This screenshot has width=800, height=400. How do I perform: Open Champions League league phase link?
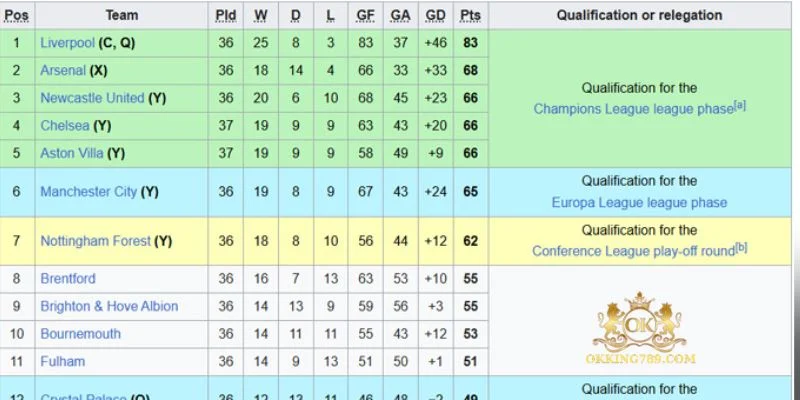click(633, 109)
